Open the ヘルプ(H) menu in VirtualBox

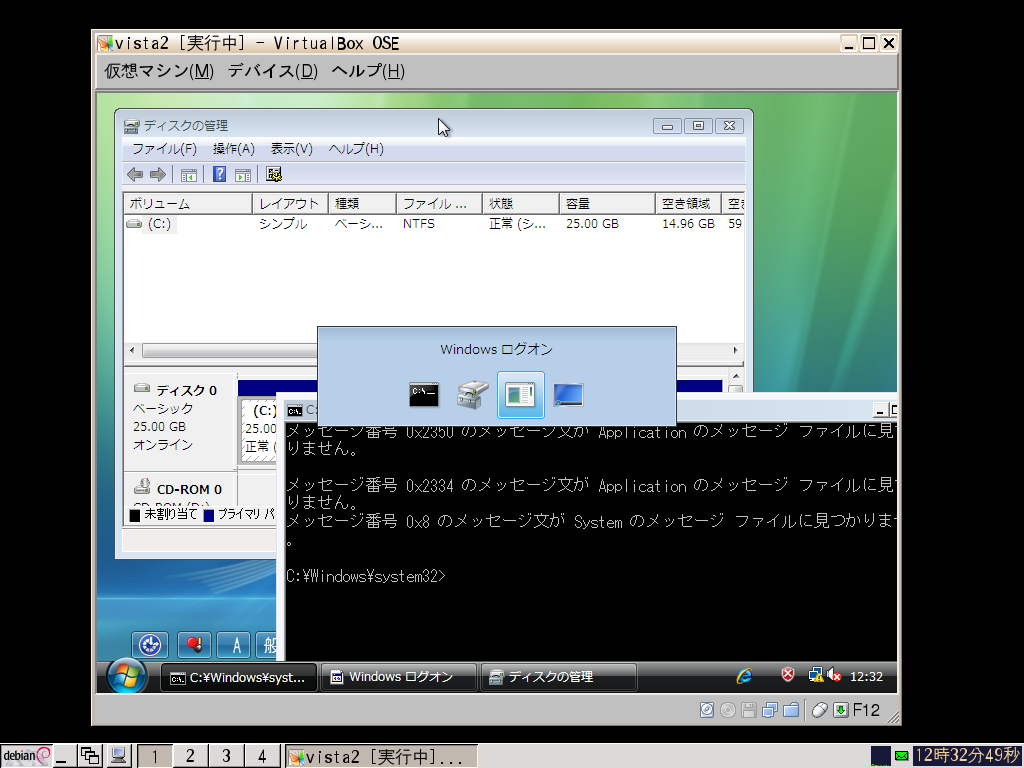pos(368,71)
